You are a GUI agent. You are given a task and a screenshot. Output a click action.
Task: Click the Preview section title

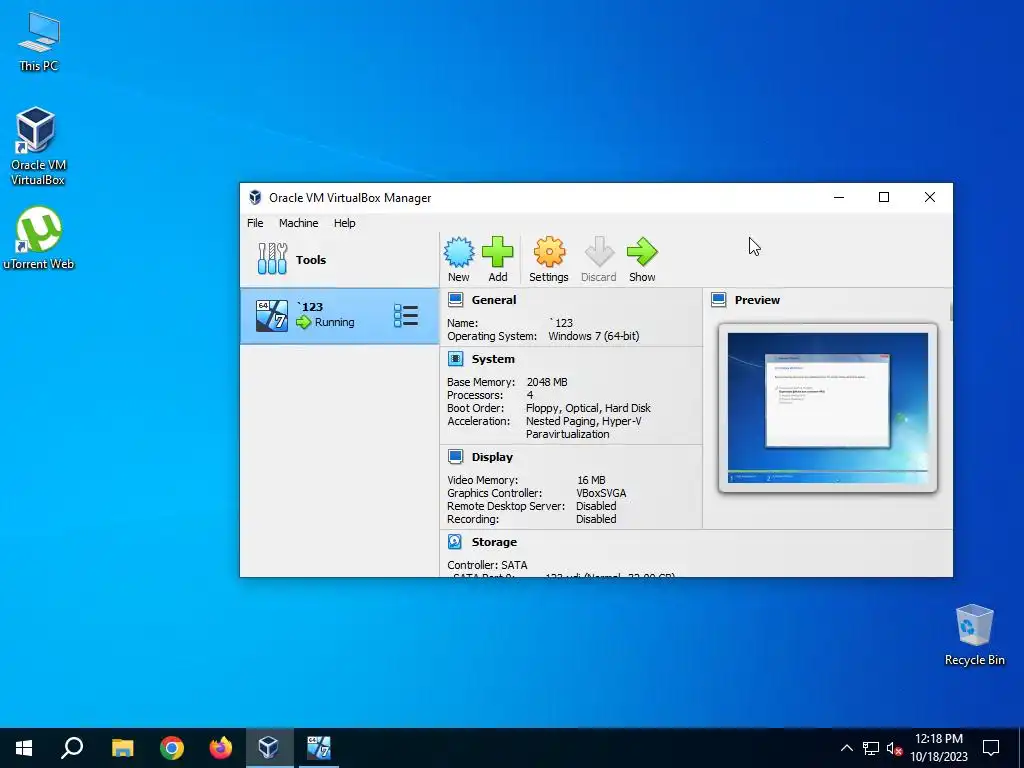click(757, 300)
